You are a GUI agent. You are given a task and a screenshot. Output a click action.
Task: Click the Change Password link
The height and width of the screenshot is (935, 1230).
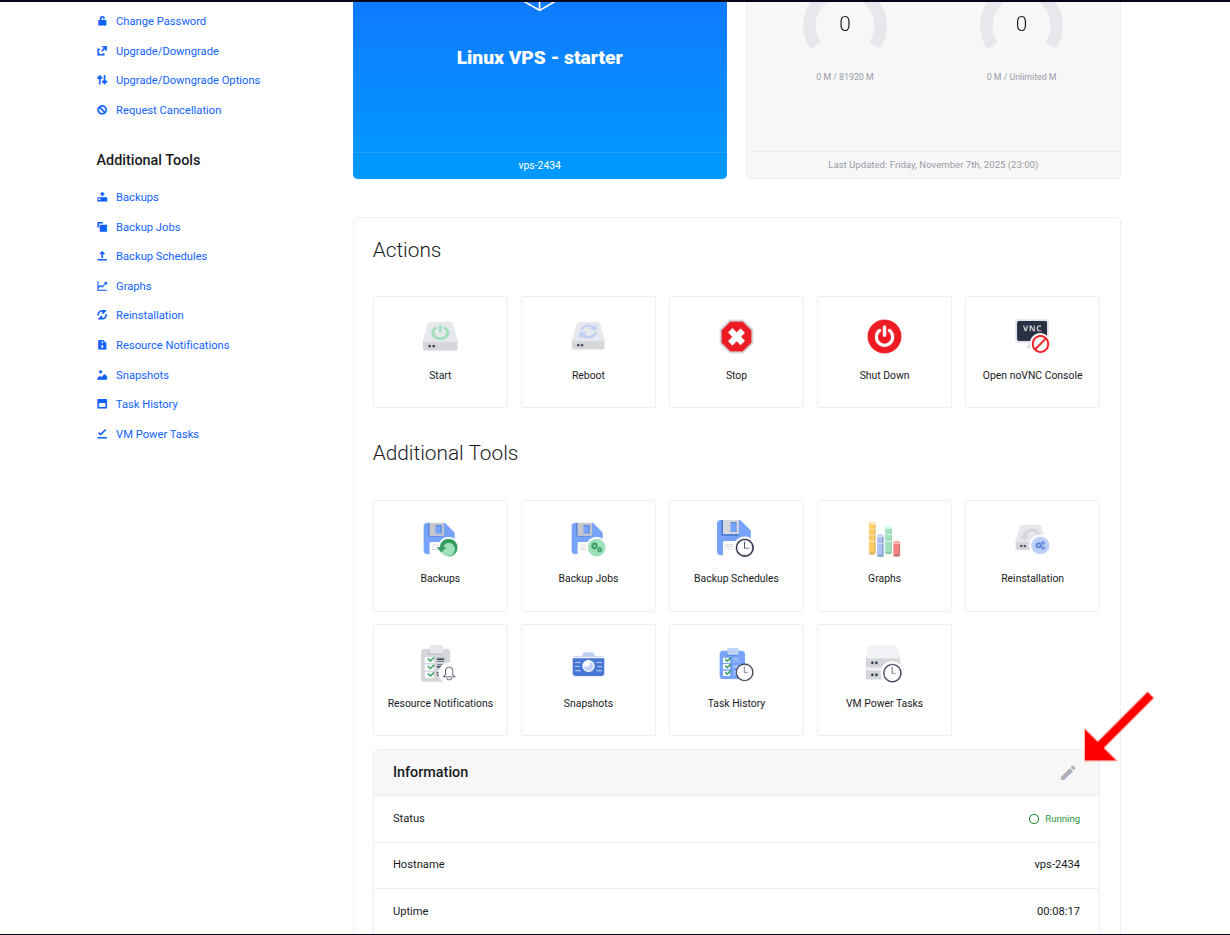click(x=161, y=21)
